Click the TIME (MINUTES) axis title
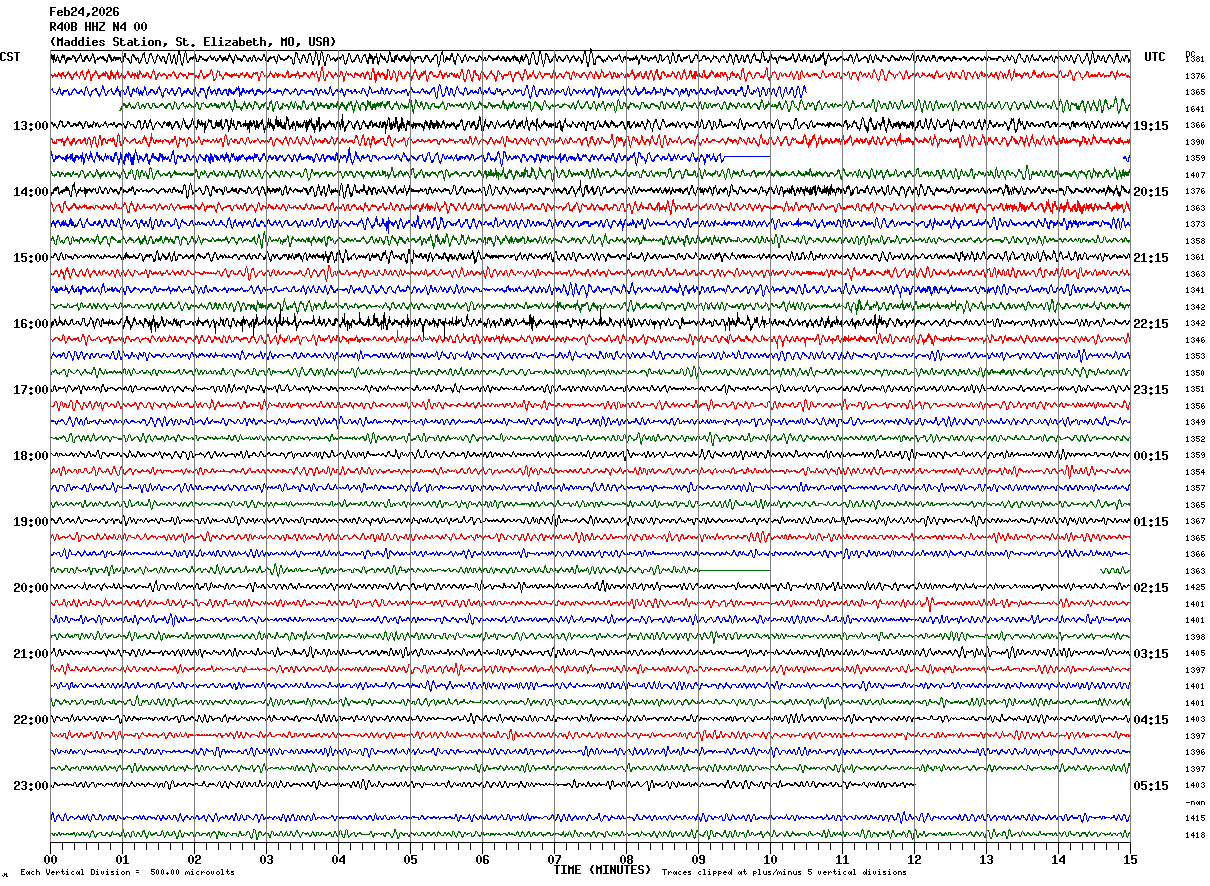The width and height of the screenshot is (1210, 886). pos(602,870)
